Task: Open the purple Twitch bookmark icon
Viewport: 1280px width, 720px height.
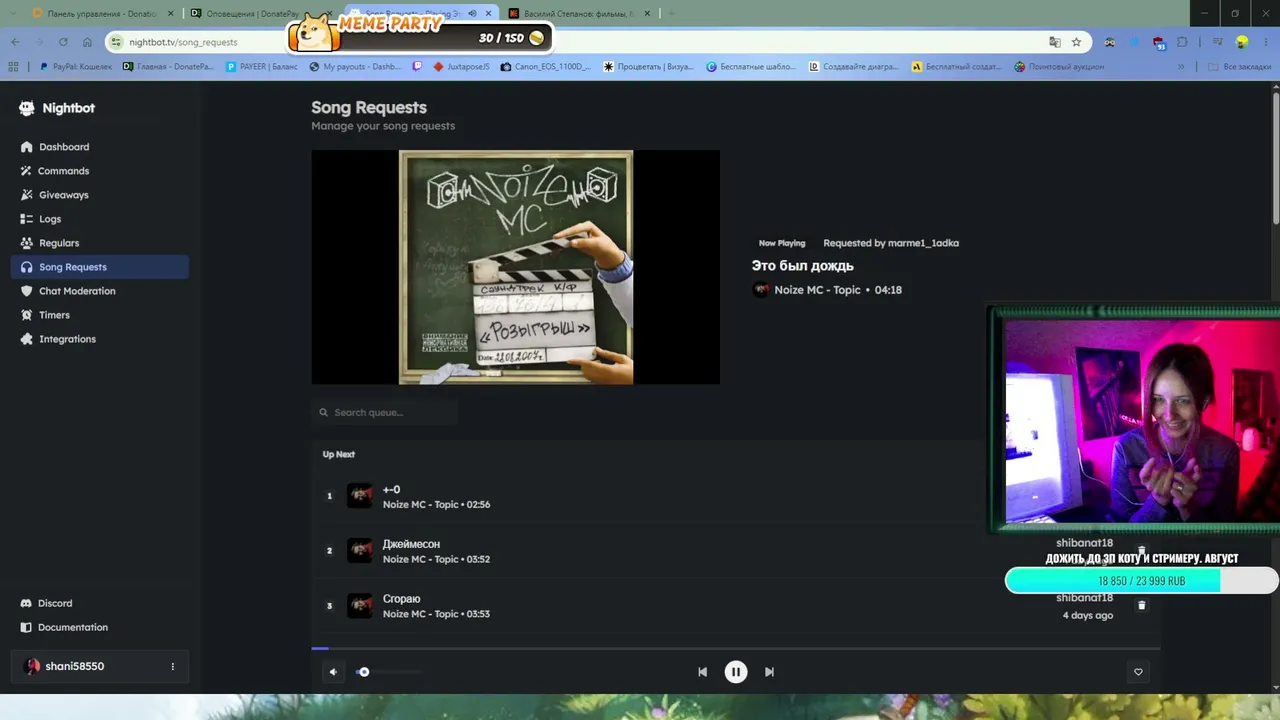Action: pos(417,67)
